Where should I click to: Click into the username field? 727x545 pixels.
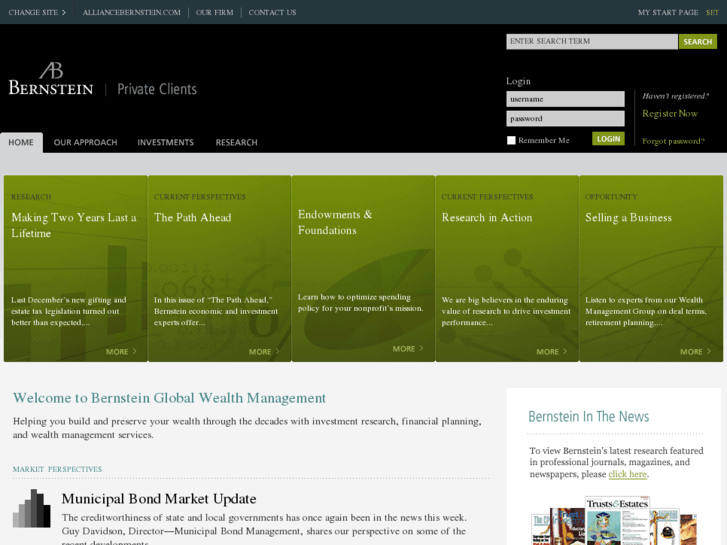point(565,99)
